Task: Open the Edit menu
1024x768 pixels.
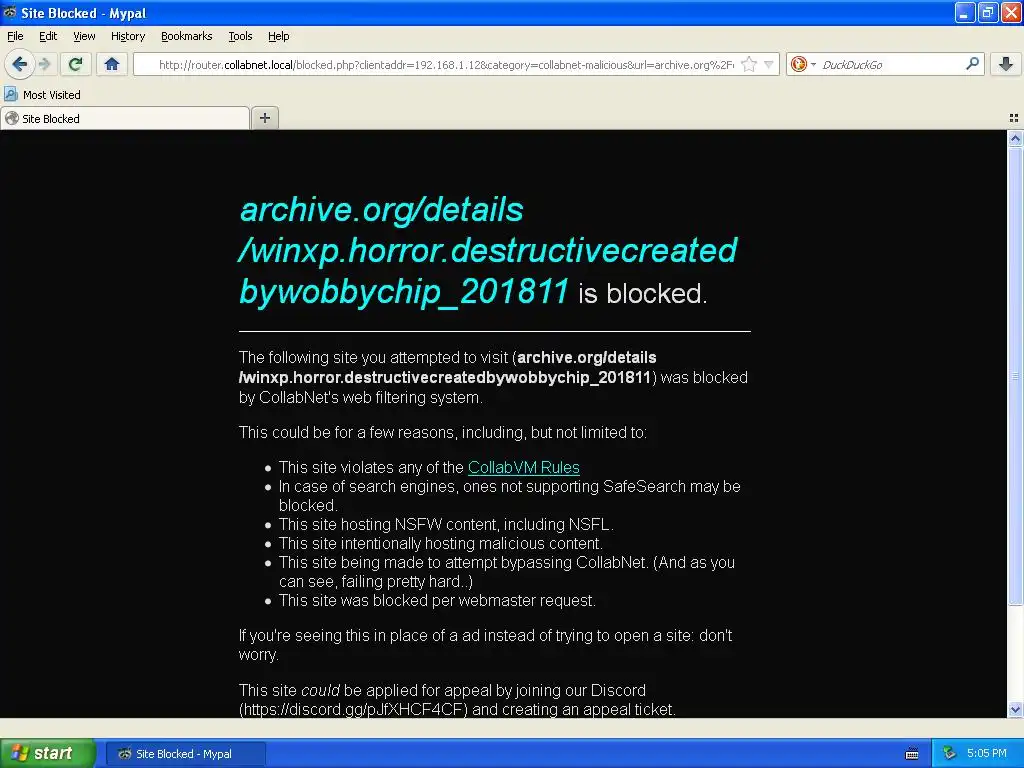Action: point(48,36)
